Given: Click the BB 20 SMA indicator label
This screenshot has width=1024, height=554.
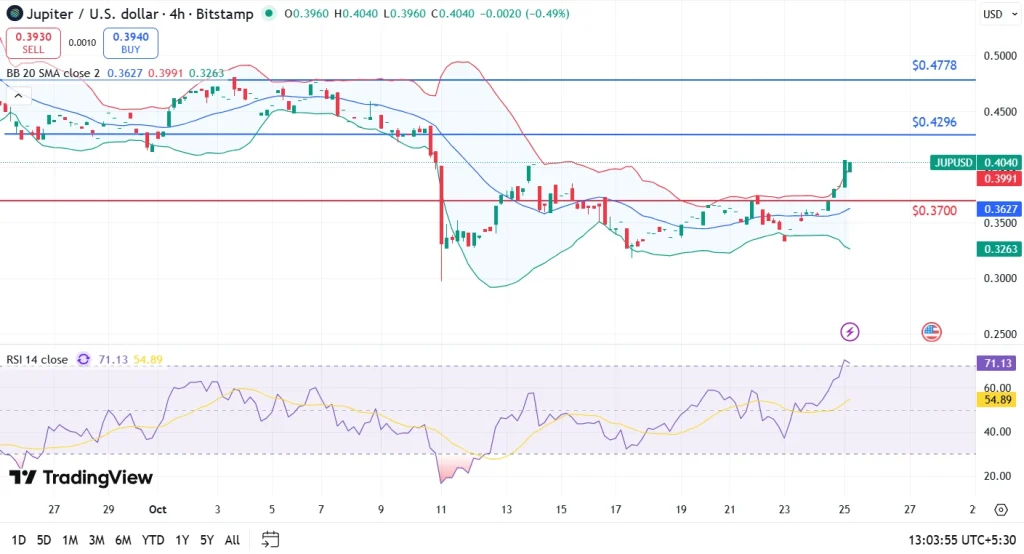Looking at the screenshot, I should (52, 73).
